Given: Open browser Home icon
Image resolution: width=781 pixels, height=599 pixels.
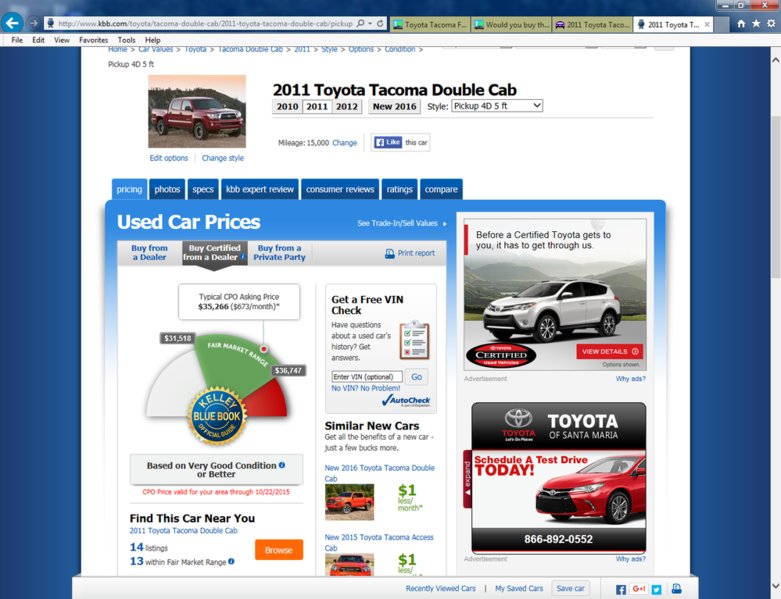Looking at the screenshot, I should 741,24.
